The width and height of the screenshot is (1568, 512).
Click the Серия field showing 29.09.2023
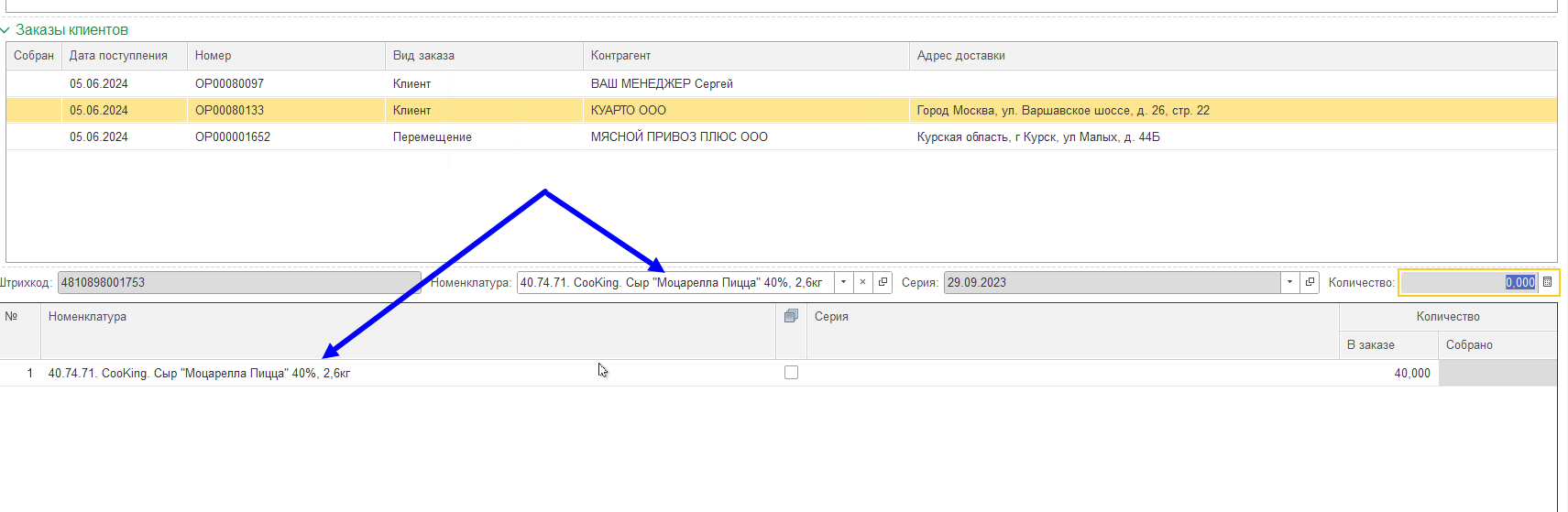(1112, 282)
